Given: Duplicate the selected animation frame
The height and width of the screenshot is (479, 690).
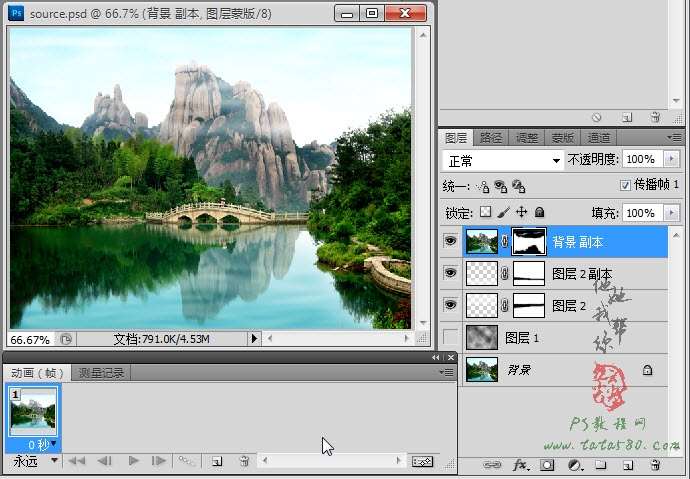Looking at the screenshot, I should point(217,461).
